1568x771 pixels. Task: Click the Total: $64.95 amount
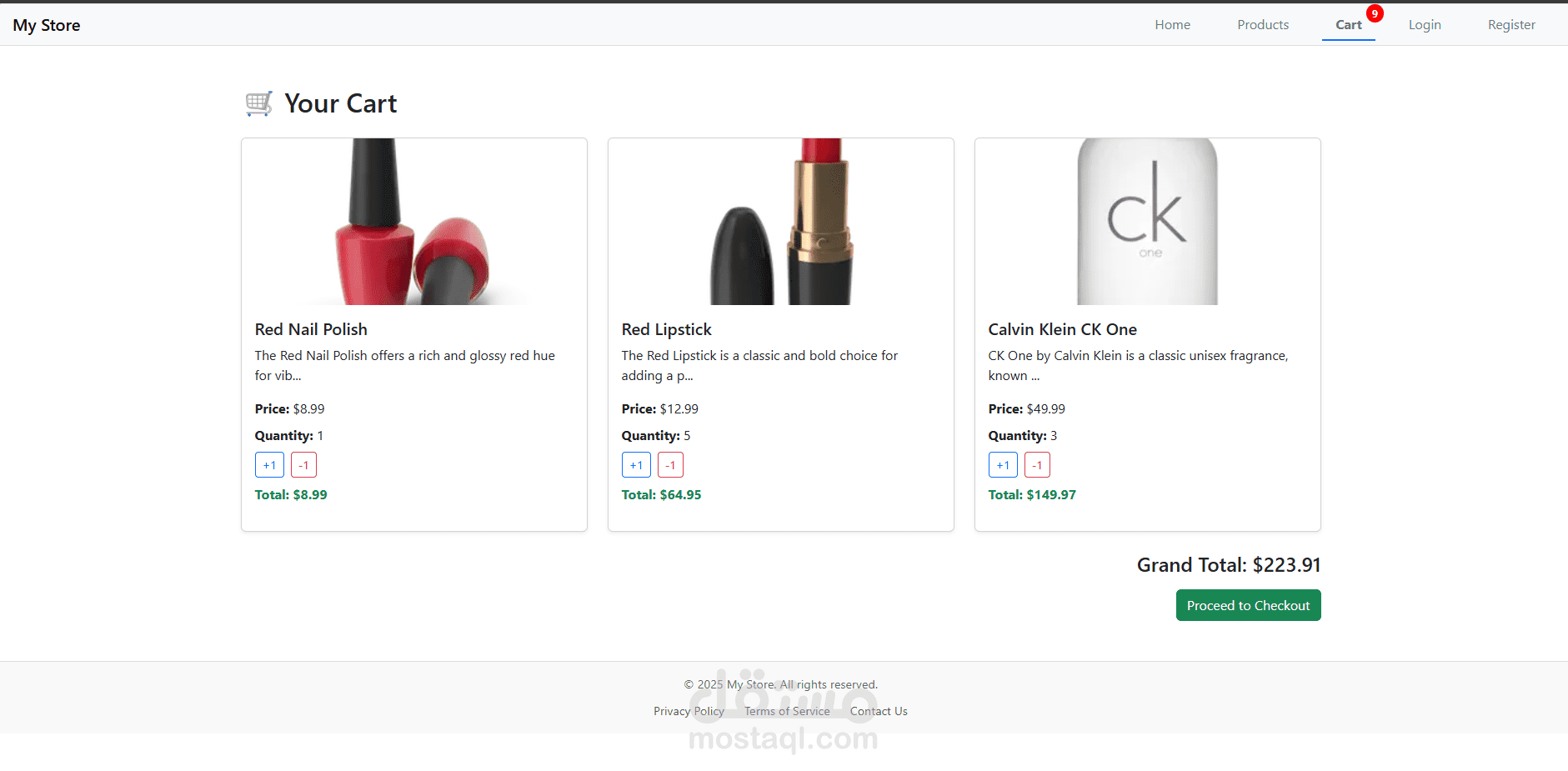(662, 494)
